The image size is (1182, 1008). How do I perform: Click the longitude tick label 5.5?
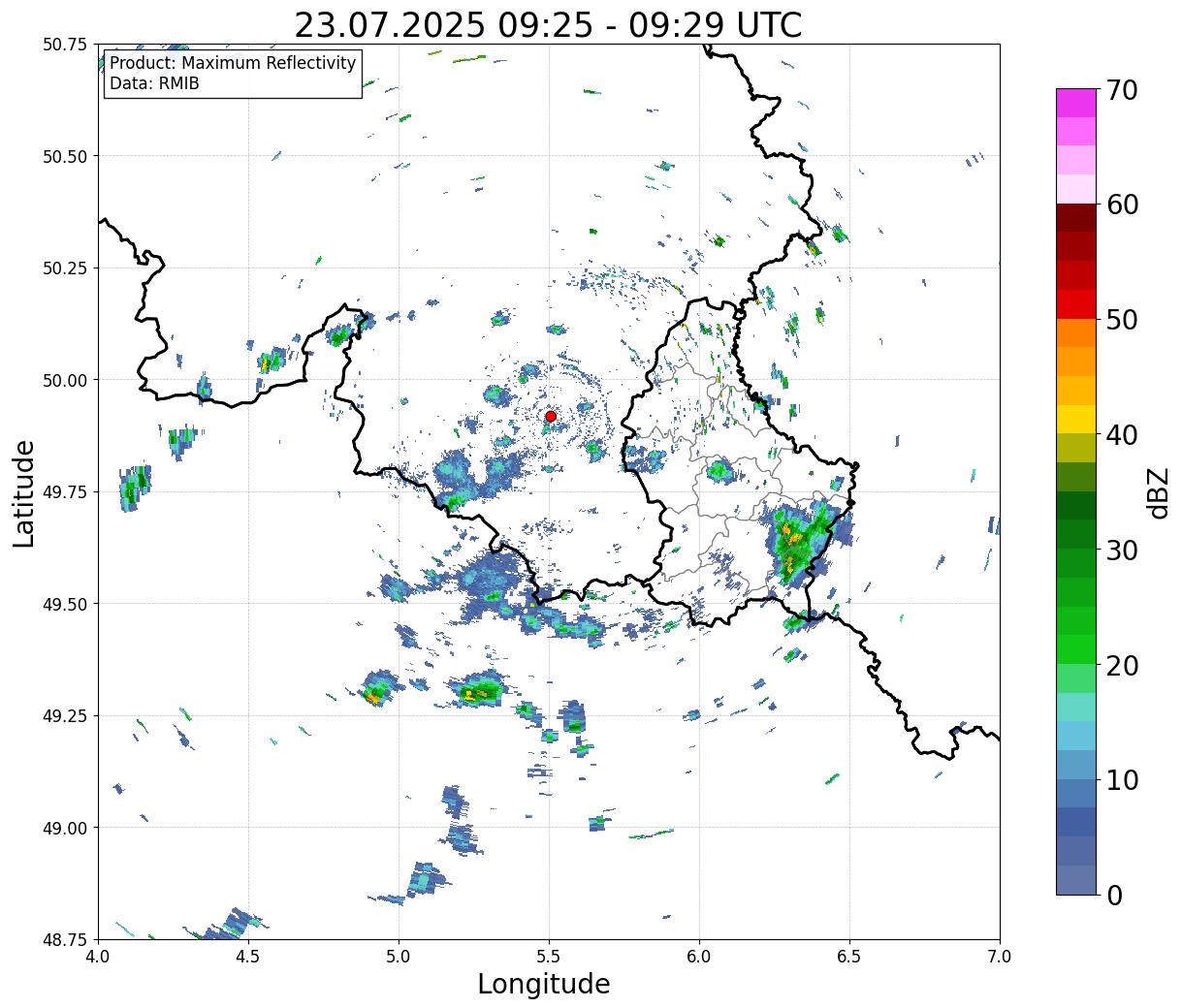pos(549,957)
